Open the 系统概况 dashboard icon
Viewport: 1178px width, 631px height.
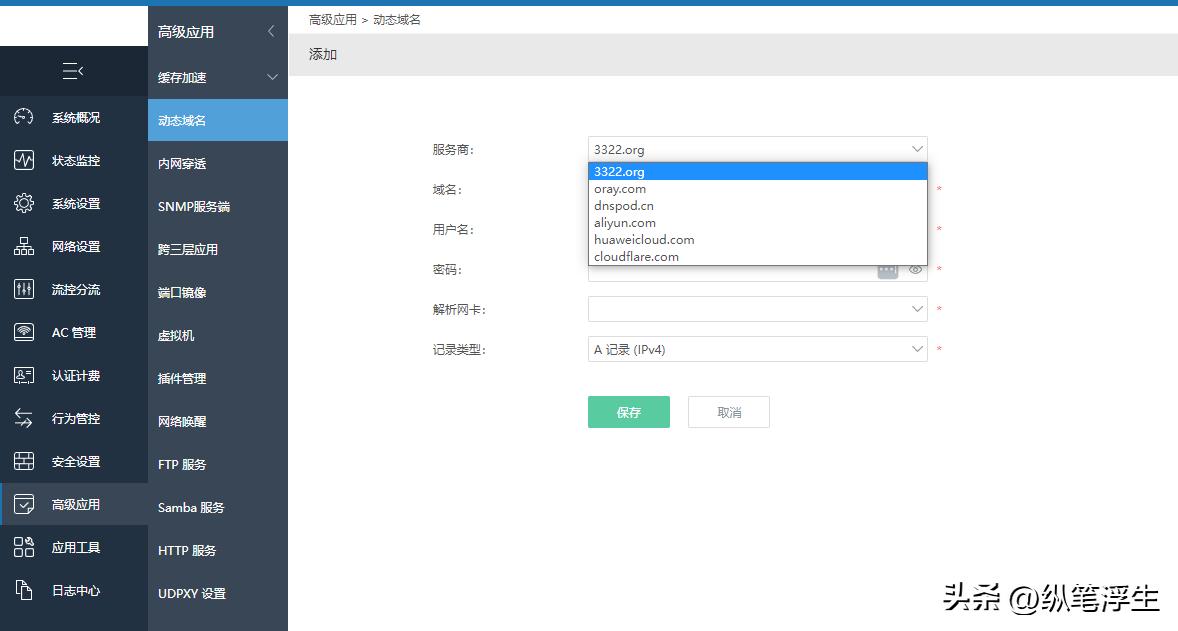[23, 117]
